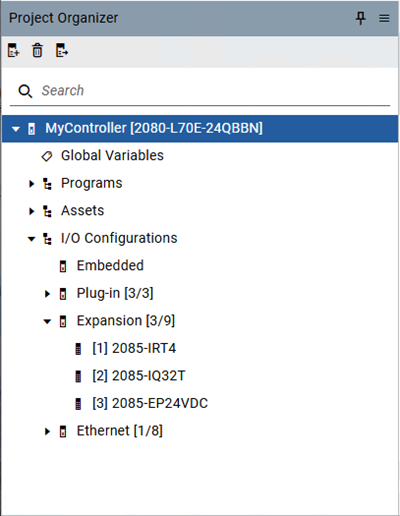The width and height of the screenshot is (400, 516).
Task: Click the I/O Configurations tree icon
Action: coord(47,239)
